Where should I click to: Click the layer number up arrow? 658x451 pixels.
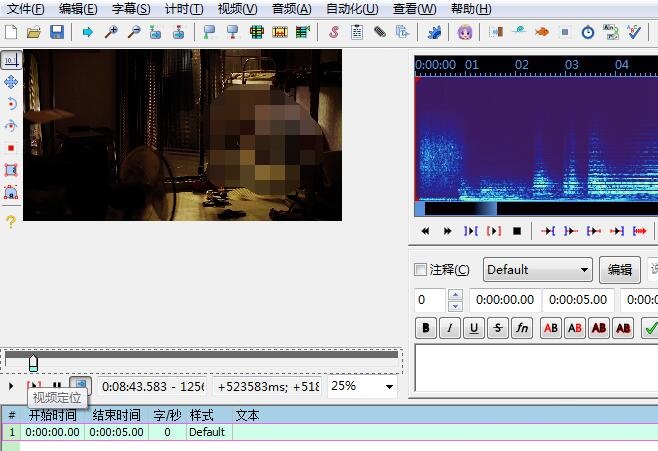point(456,295)
